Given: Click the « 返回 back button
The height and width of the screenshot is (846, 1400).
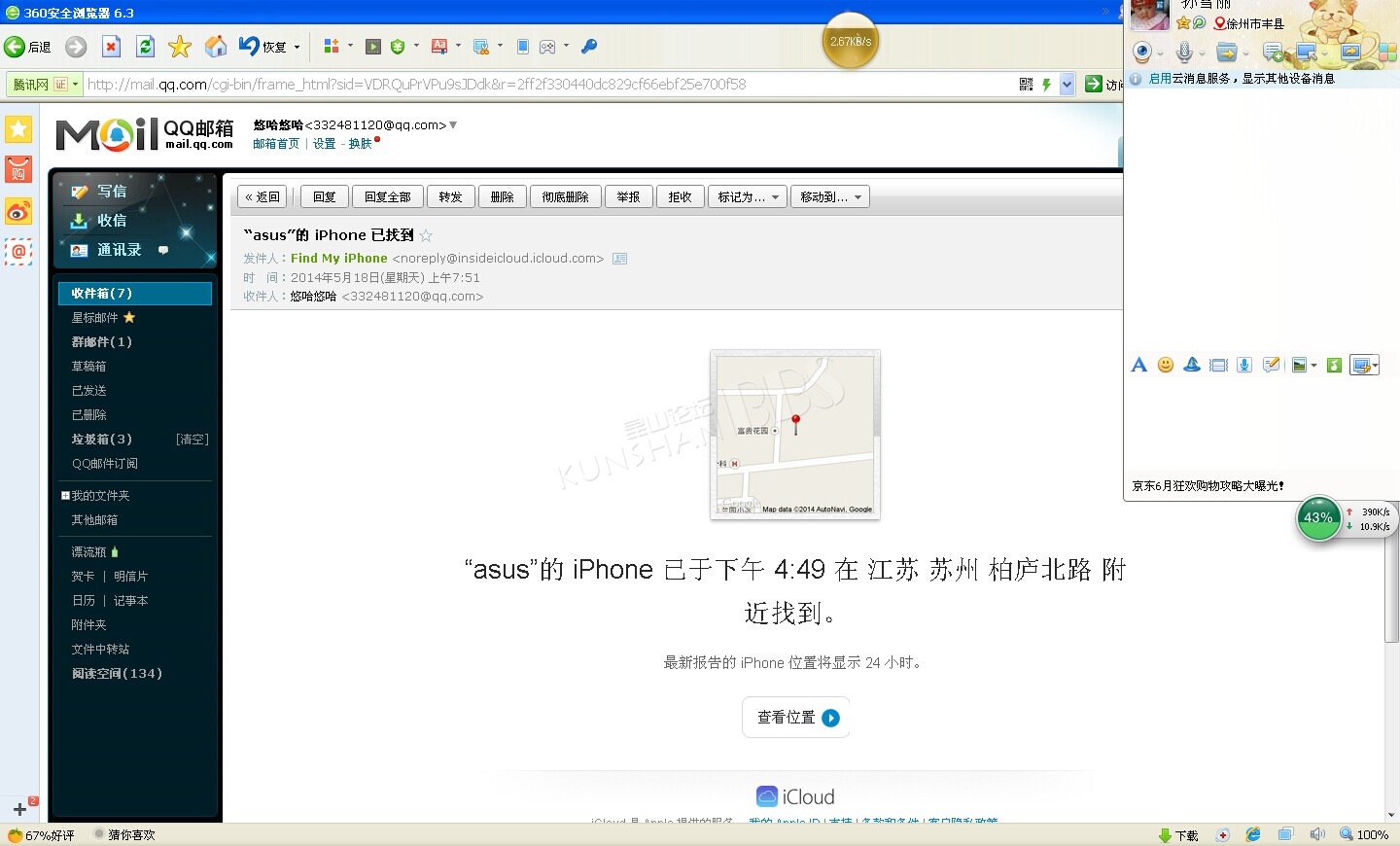Looking at the screenshot, I should coord(262,196).
